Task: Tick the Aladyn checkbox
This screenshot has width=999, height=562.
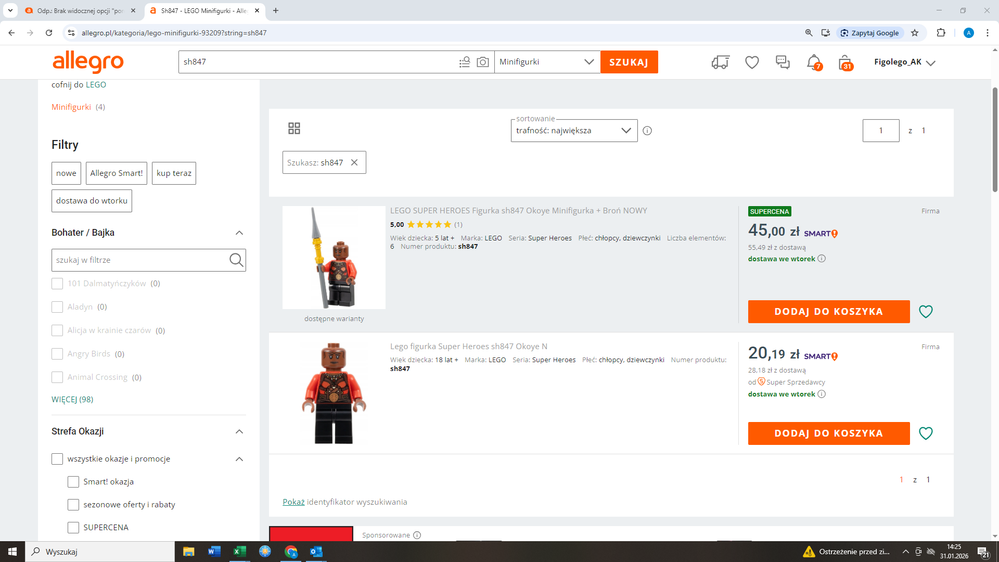Action: (57, 307)
